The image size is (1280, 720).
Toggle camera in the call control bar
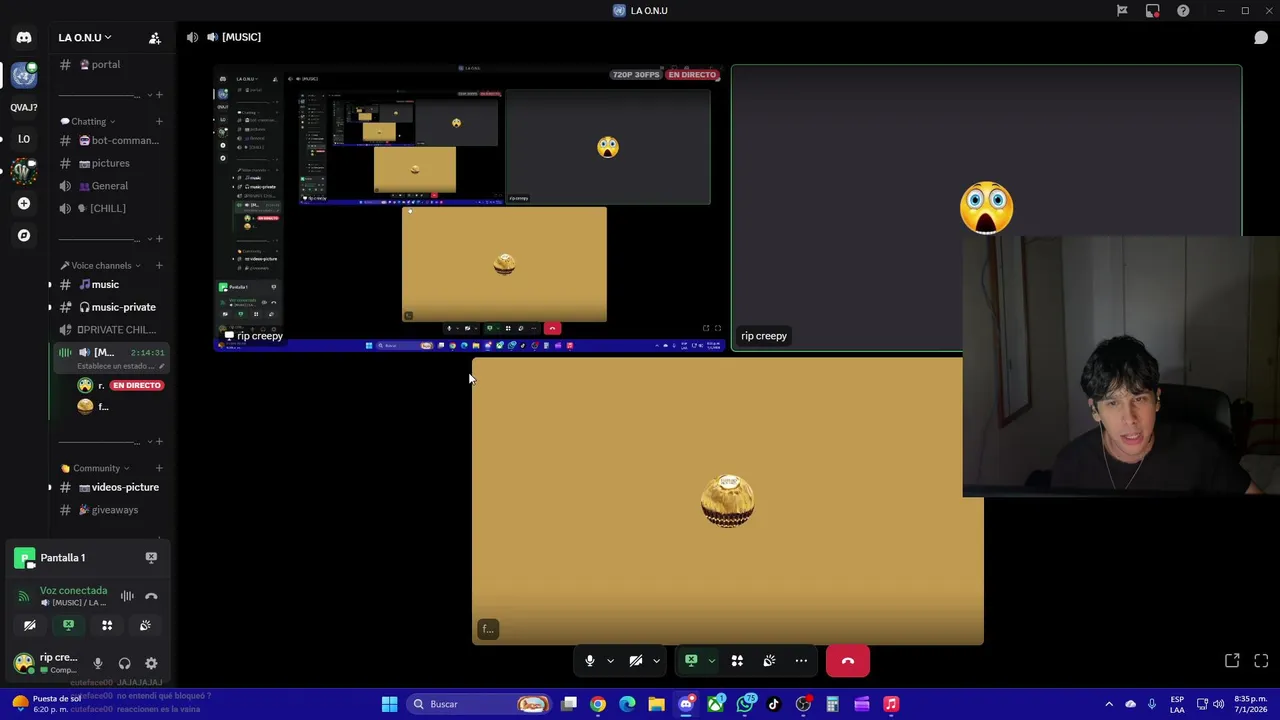coord(636,661)
